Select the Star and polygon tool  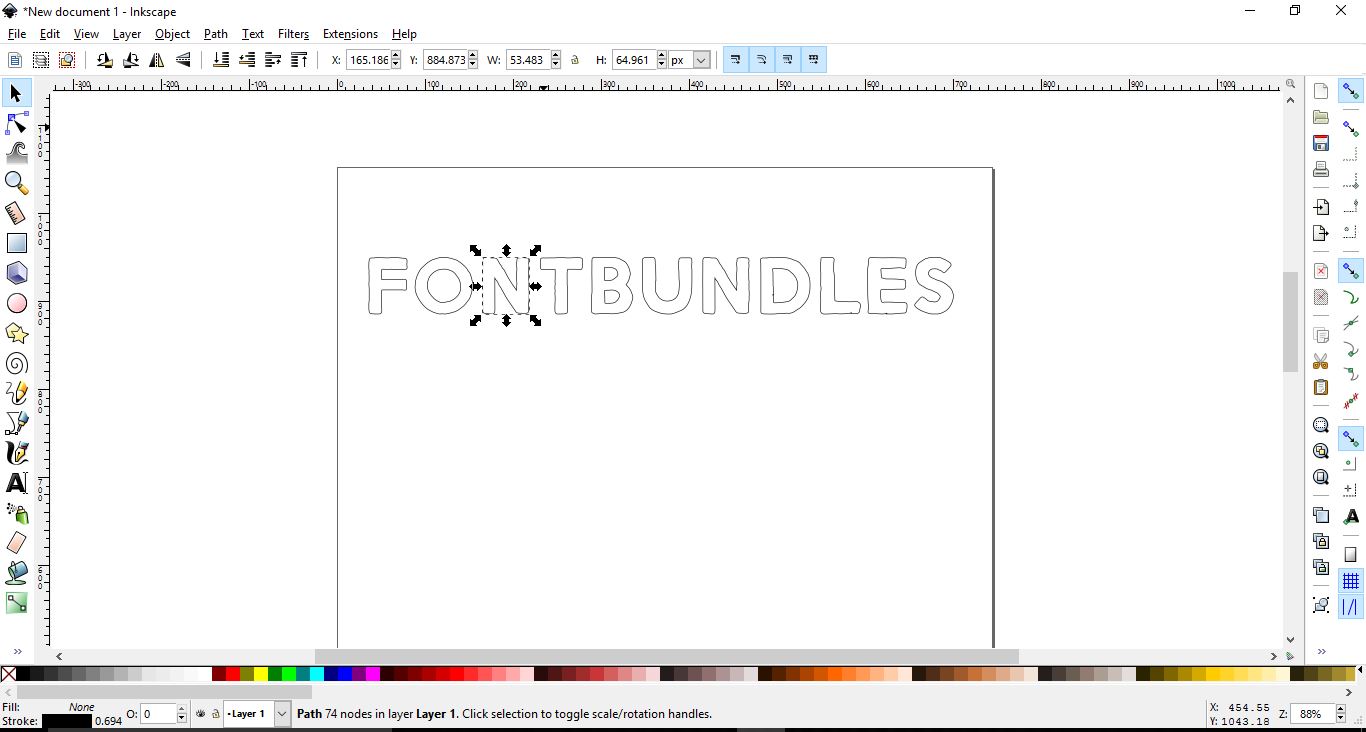[16, 333]
